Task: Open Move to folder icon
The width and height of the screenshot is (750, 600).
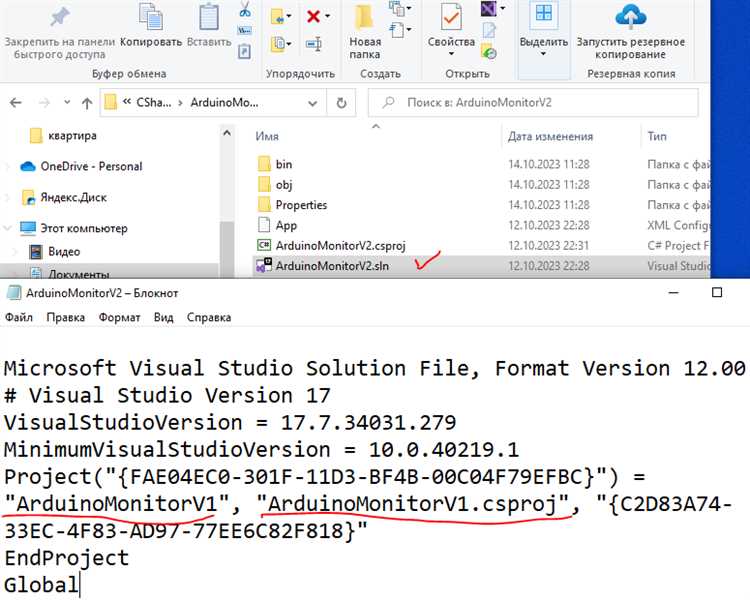Action: (x=277, y=16)
